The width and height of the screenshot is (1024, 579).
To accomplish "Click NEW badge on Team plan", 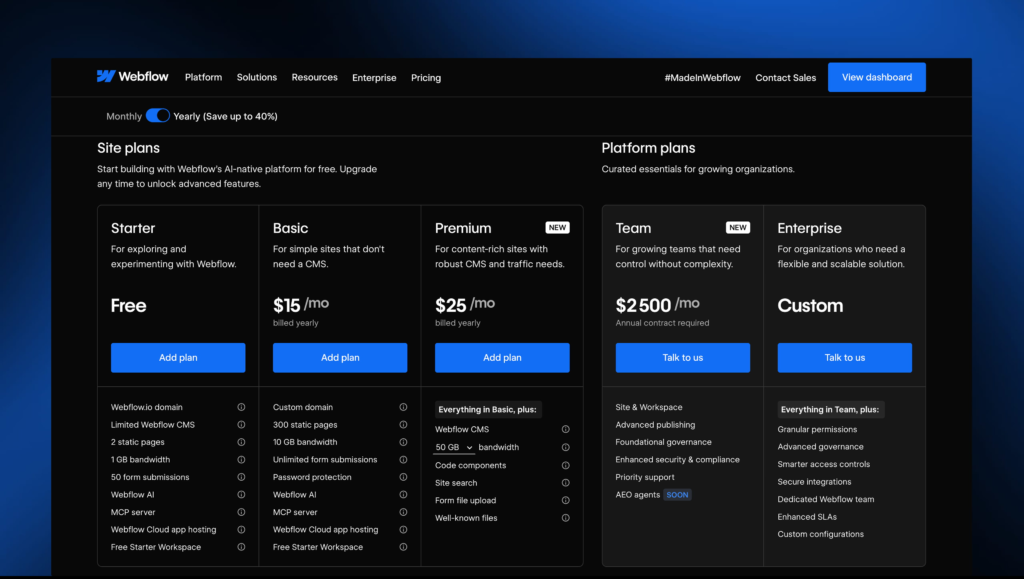I will click(x=738, y=228).
